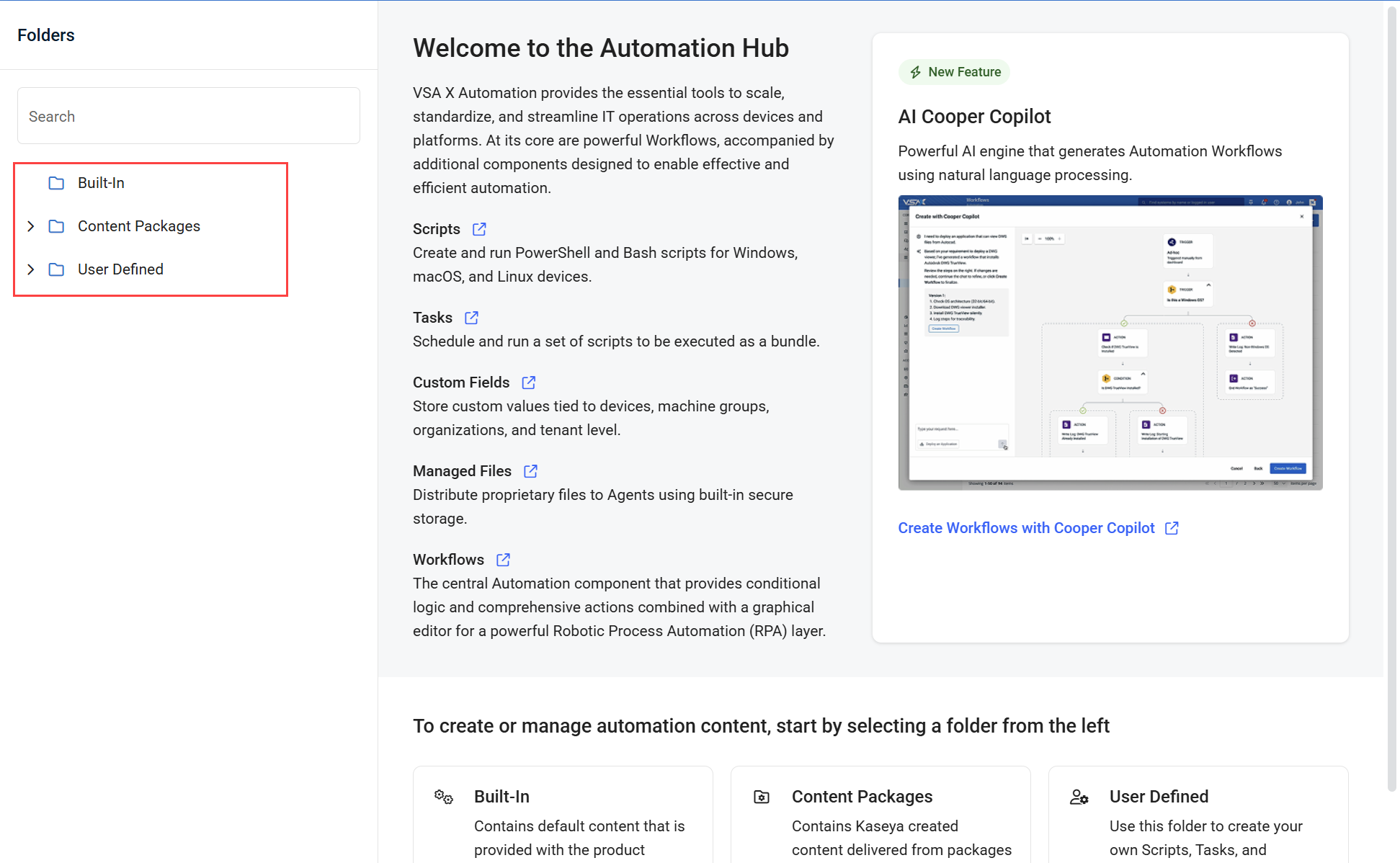Click the Content Packages folder icon in sidebar
Image resolution: width=1400 pixels, height=863 pixels.
click(56, 226)
